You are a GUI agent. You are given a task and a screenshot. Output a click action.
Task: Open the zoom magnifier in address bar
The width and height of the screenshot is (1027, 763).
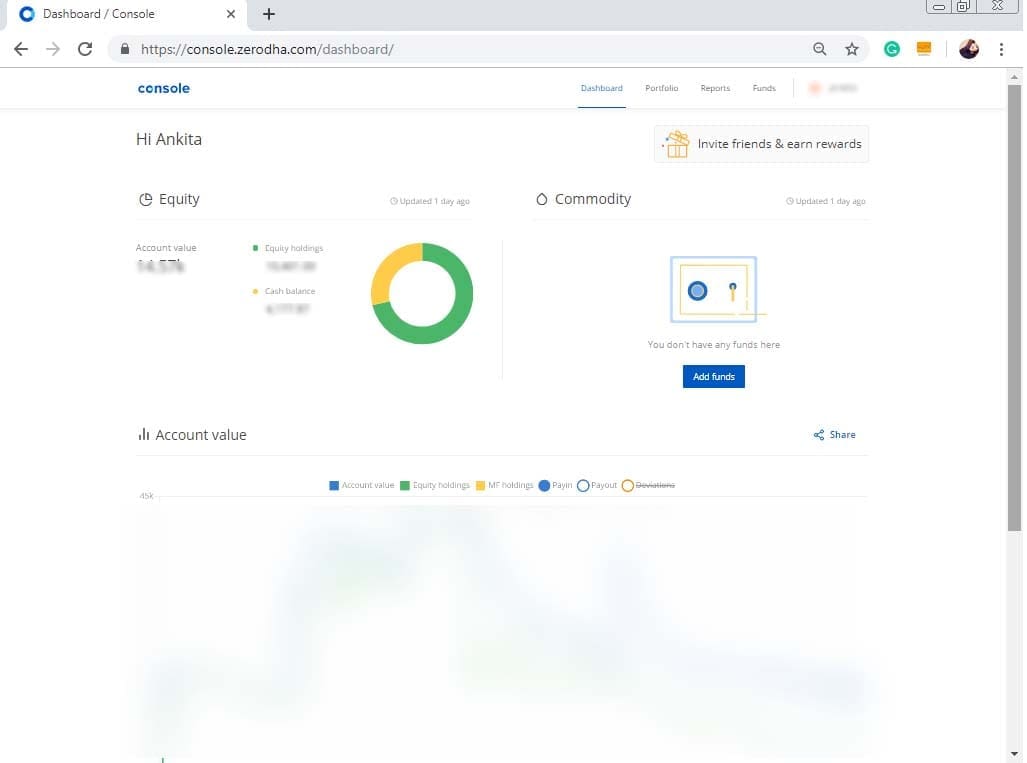[819, 49]
